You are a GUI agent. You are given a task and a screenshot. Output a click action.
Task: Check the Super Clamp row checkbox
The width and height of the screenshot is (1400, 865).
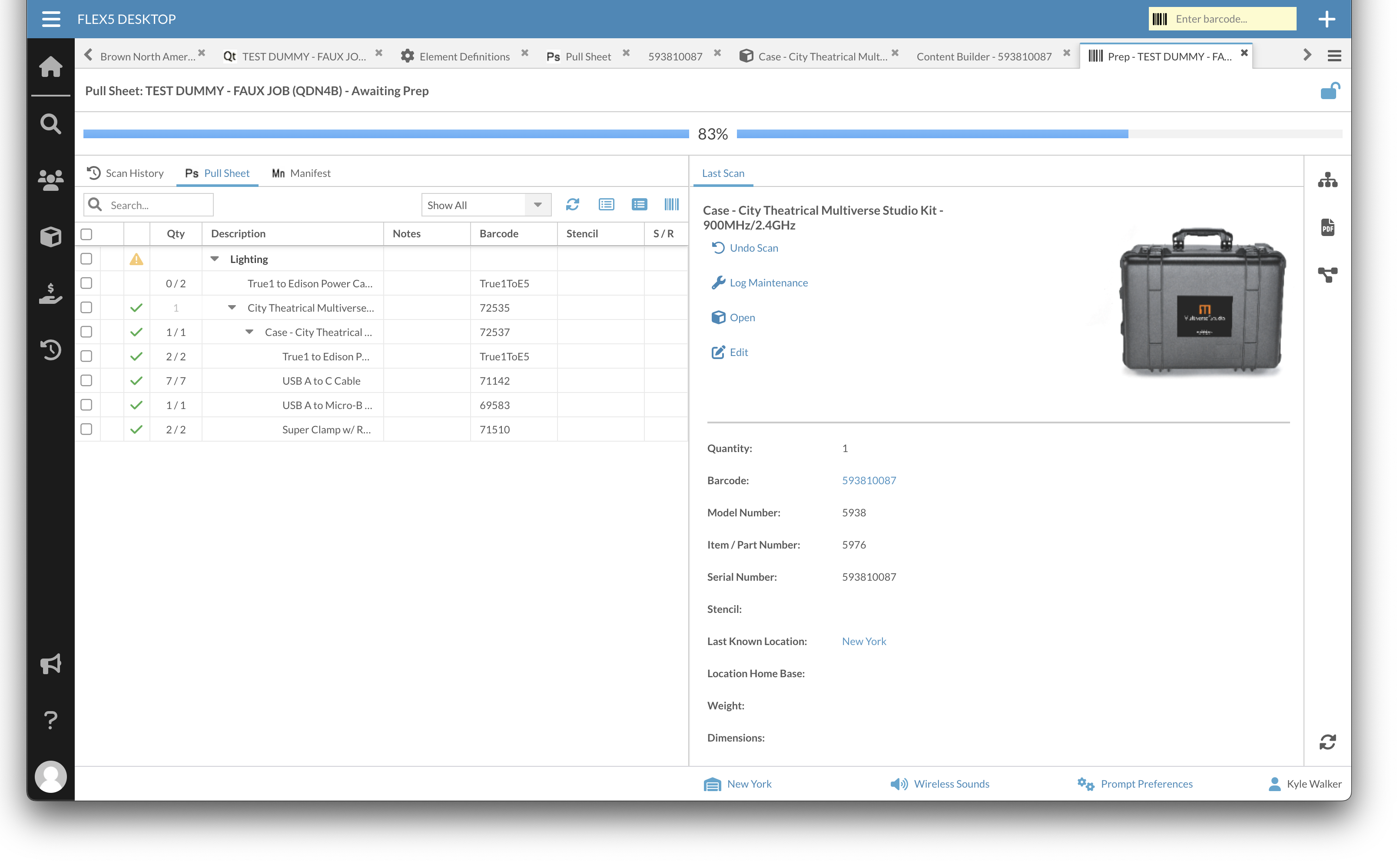tap(86, 429)
